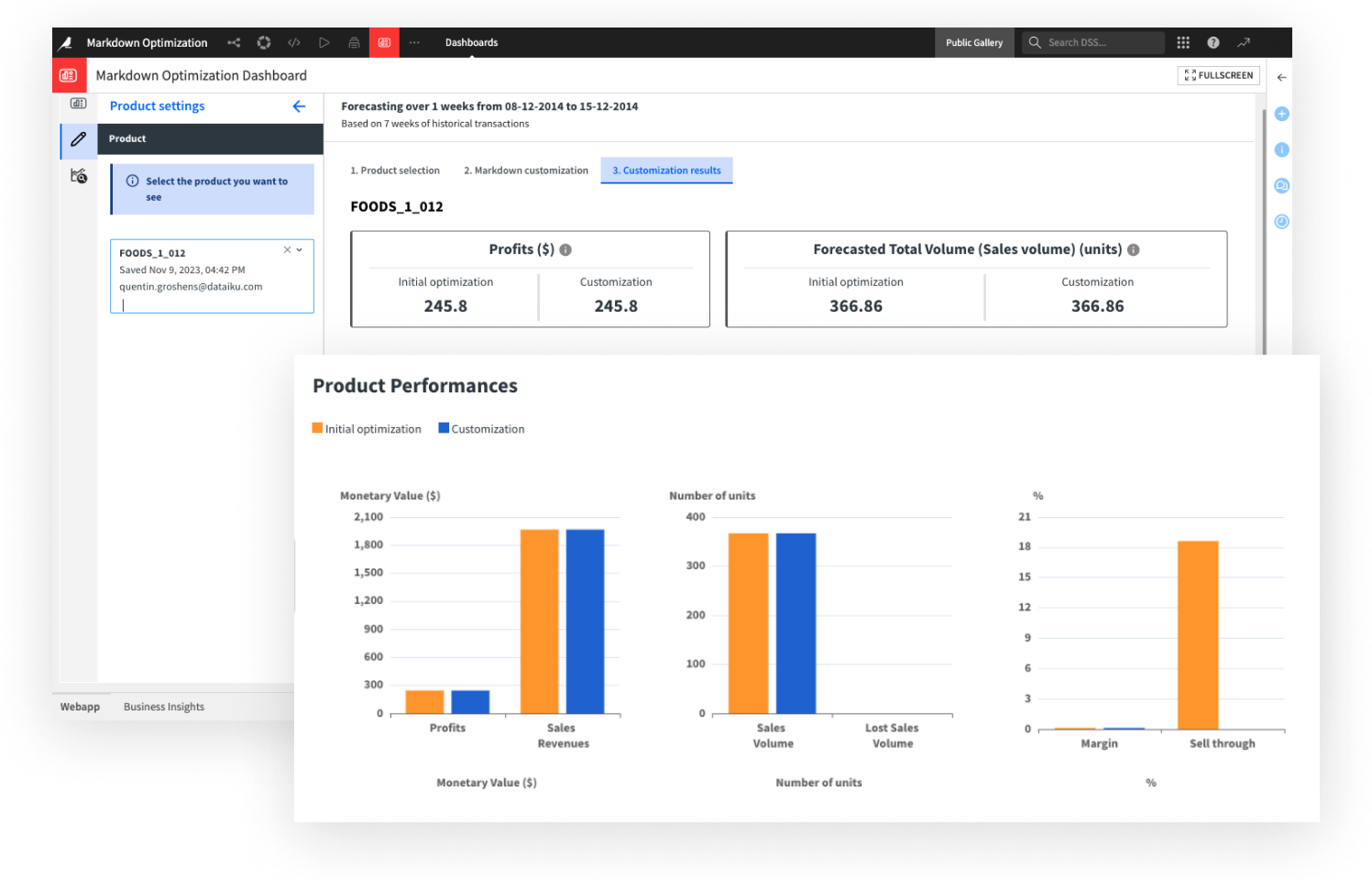The height and width of the screenshot is (880, 1372).
Task: Click the Lost Sales Volume axis label
Action: (892, 736)
